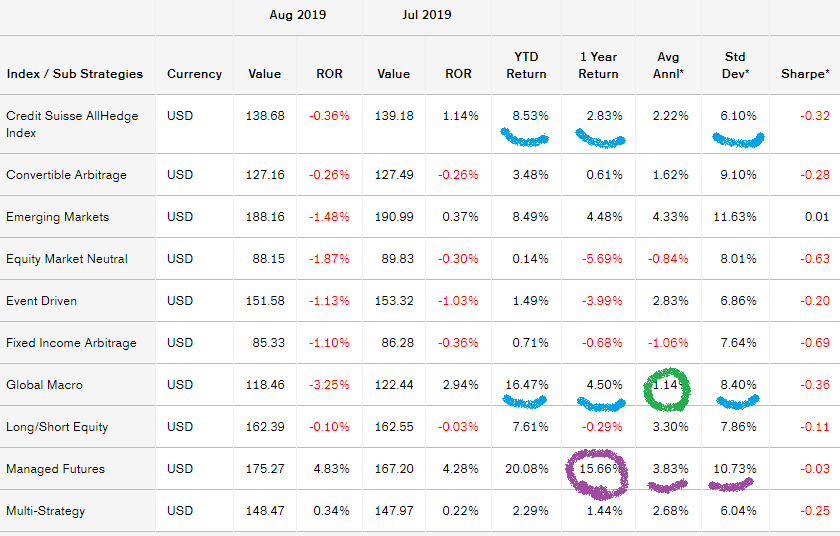Select the 151.58 Event Driven value

coord(265,301)
